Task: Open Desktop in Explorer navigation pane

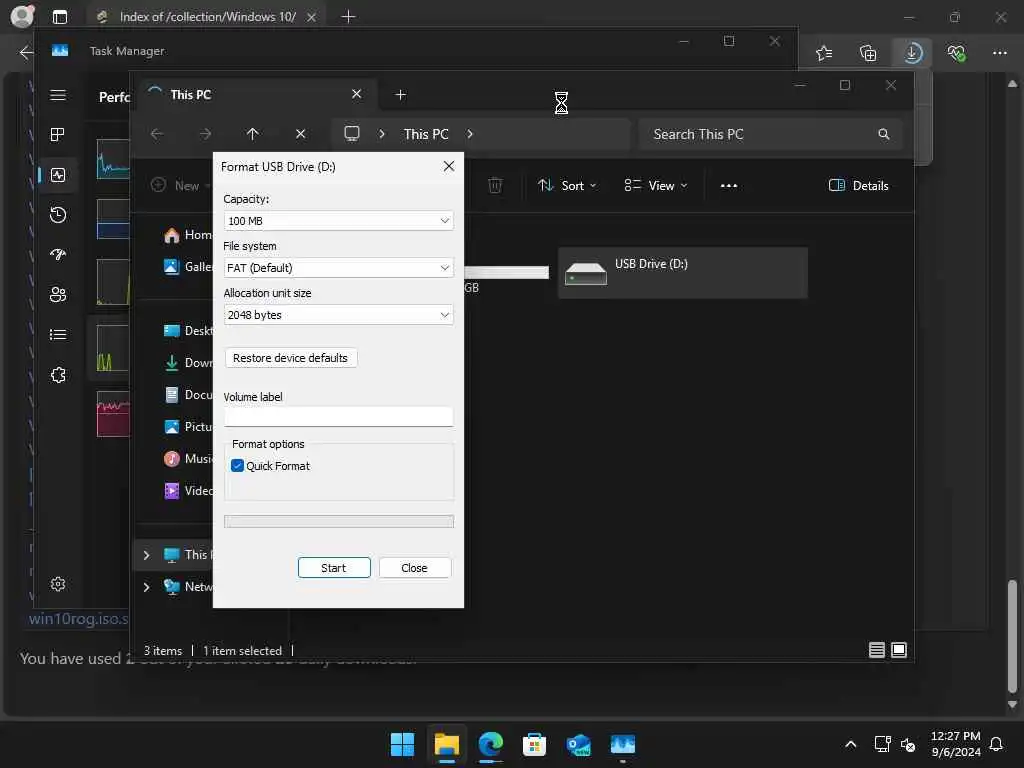Action: pos(188,330)
